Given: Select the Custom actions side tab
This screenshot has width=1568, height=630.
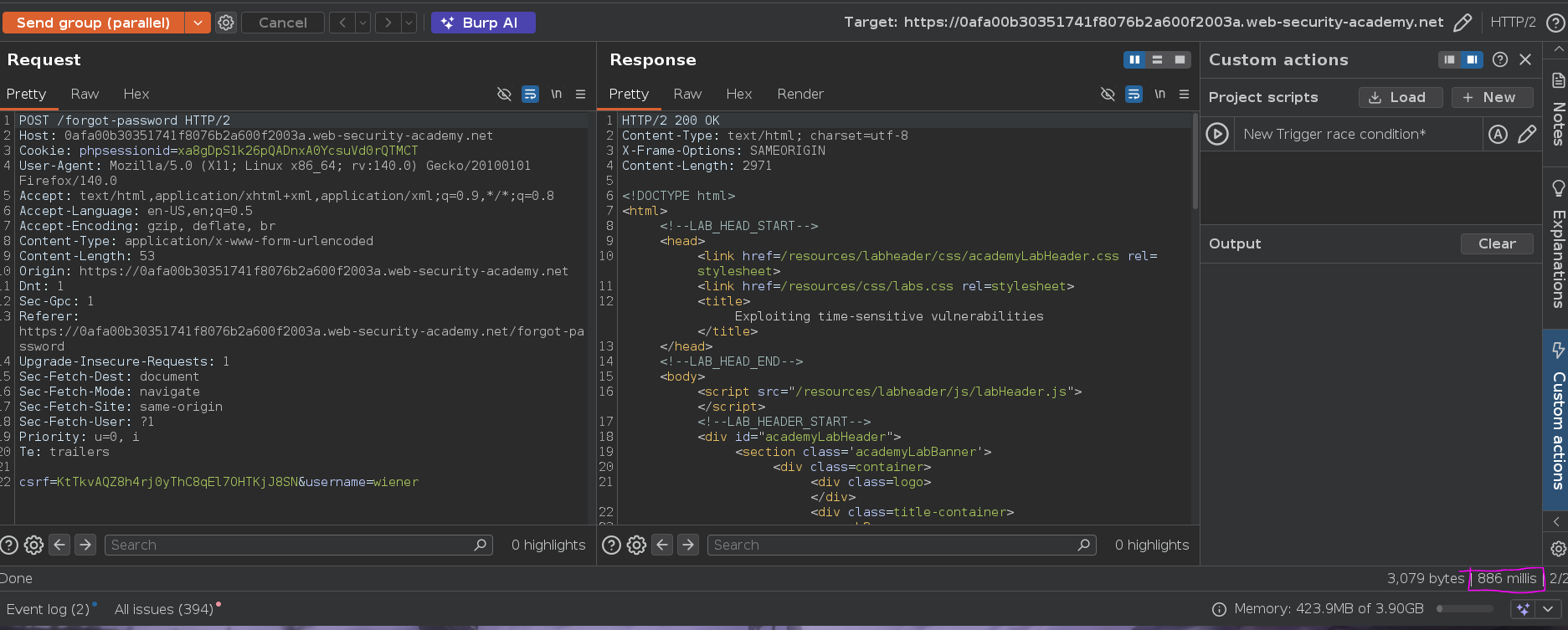Looking at the screenshot, I should (1556, 418).
